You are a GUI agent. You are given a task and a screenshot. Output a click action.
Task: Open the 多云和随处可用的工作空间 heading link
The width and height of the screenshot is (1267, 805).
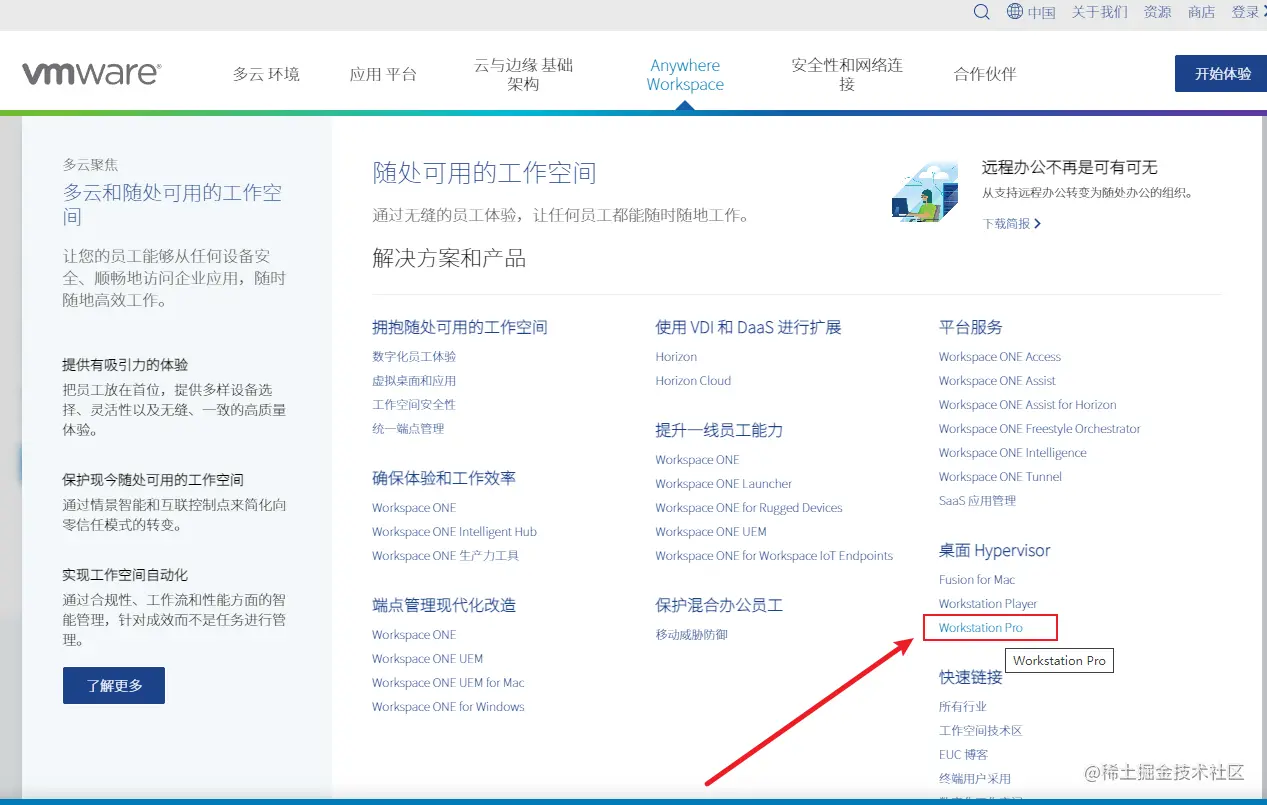[172, 205]
